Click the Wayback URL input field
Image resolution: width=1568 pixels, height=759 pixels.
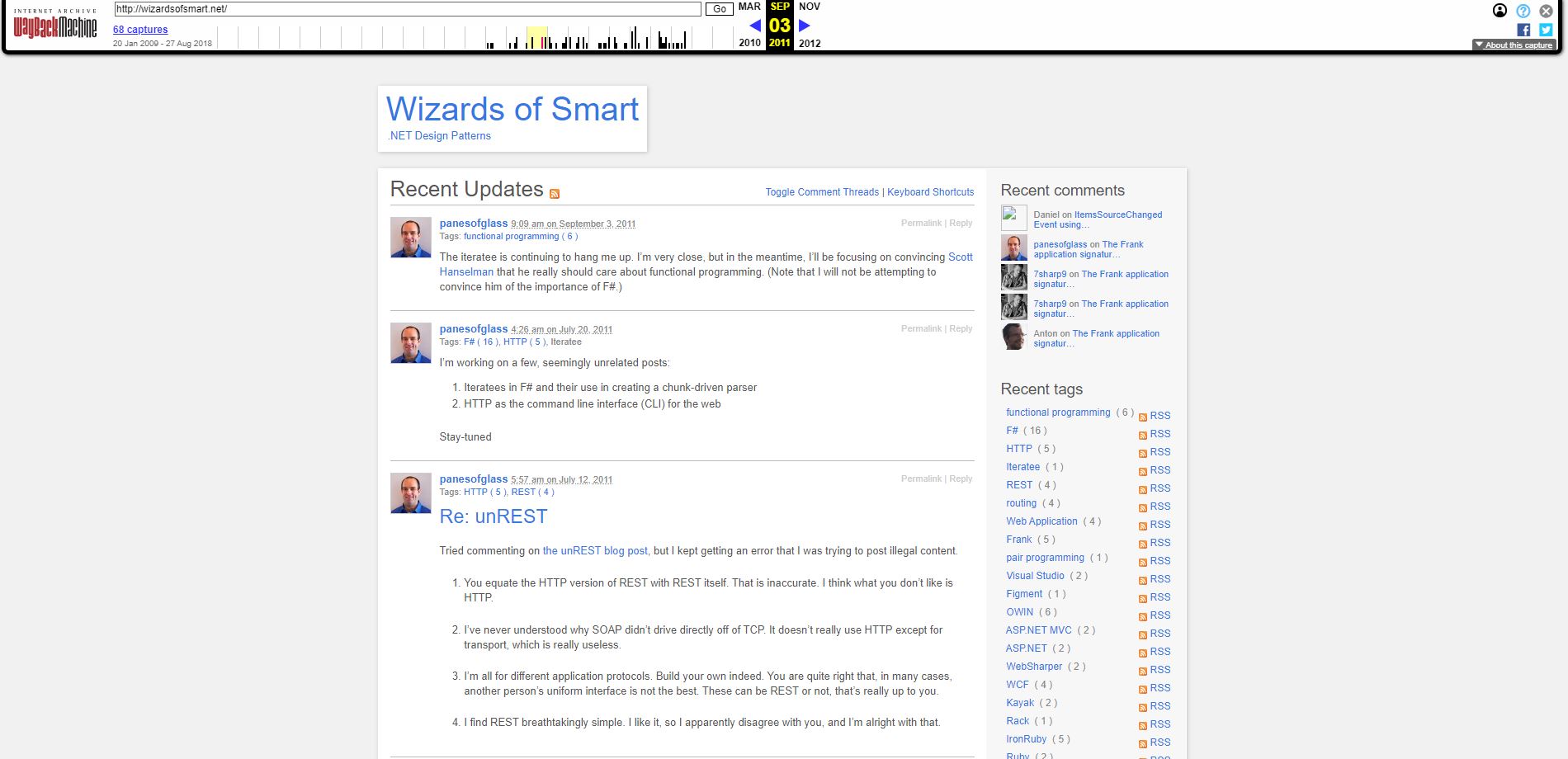click(407, 9)
